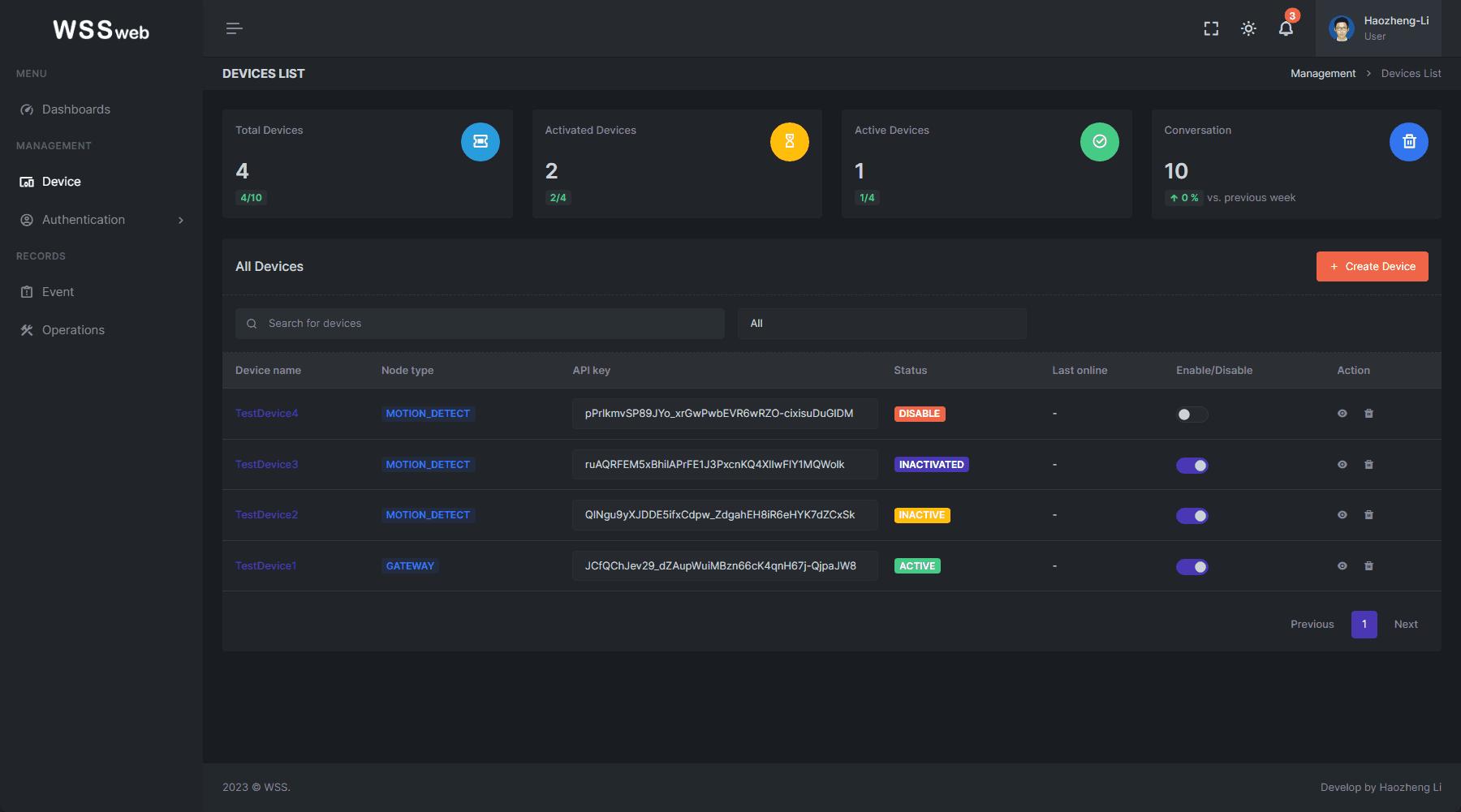
Task: Go to Next page of devices
Action: (x=1406, y=625)
